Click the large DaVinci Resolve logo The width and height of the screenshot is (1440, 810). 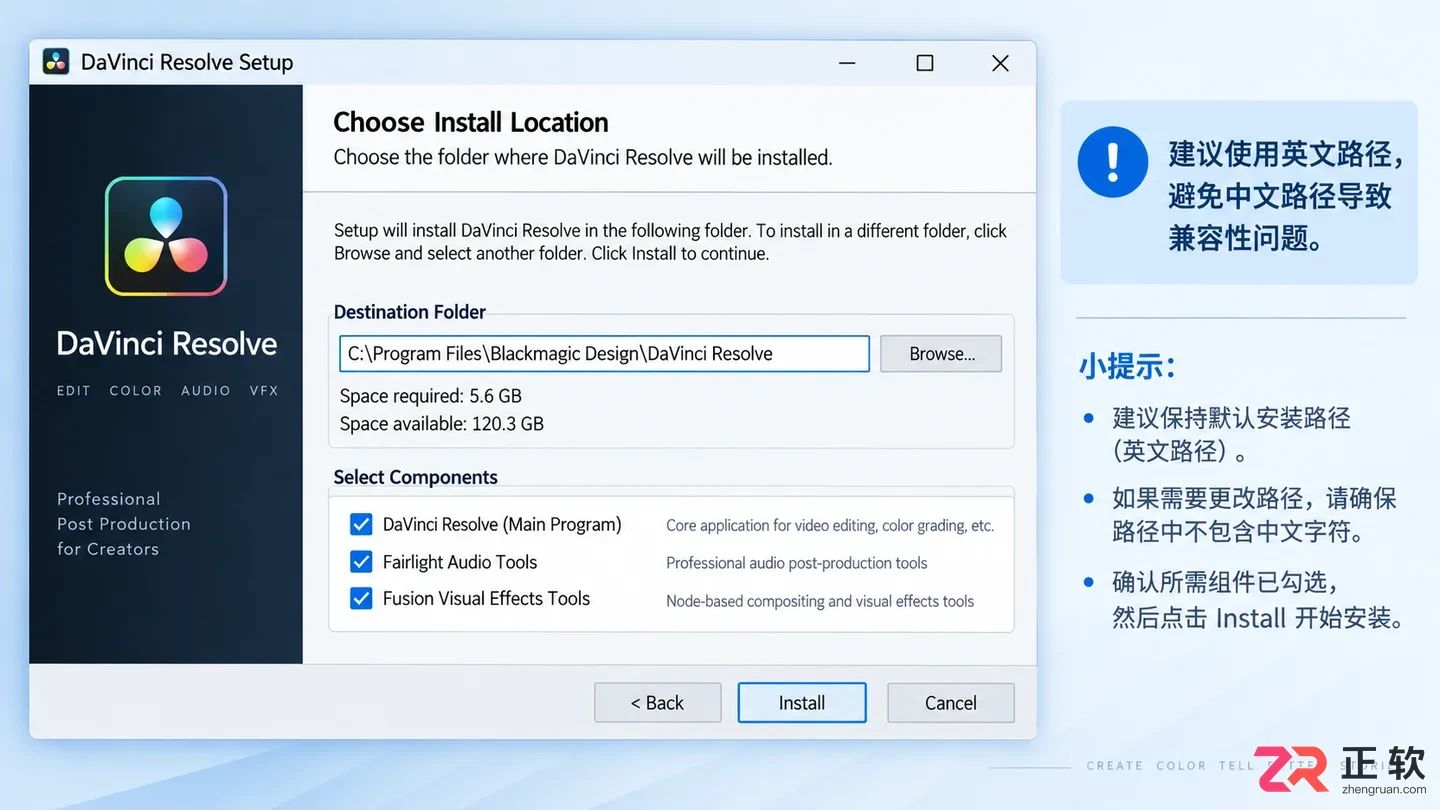166,236
